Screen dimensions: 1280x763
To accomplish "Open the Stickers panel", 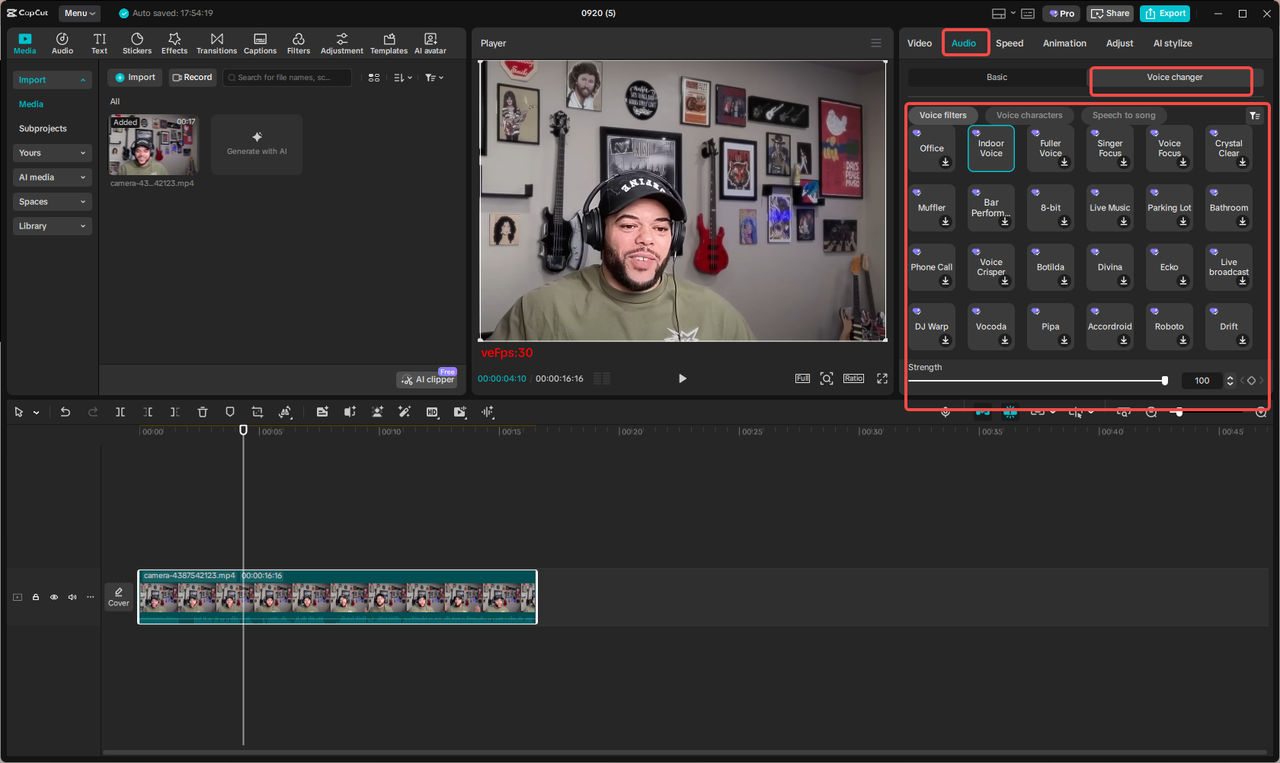I will coord(136,42).
